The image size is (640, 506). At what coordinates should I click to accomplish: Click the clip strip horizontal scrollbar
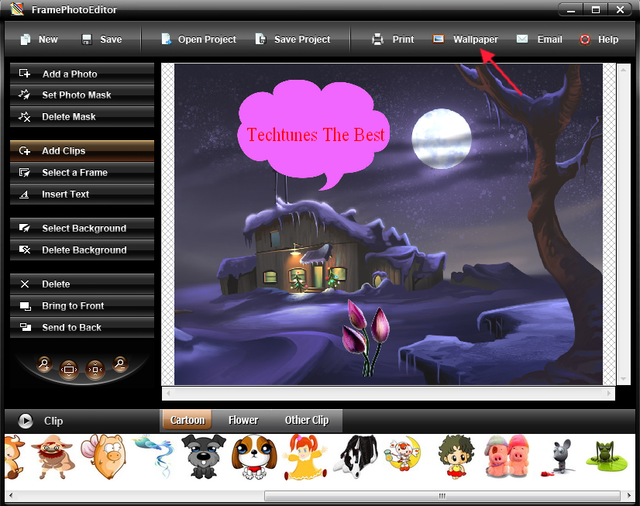(400, 495)
